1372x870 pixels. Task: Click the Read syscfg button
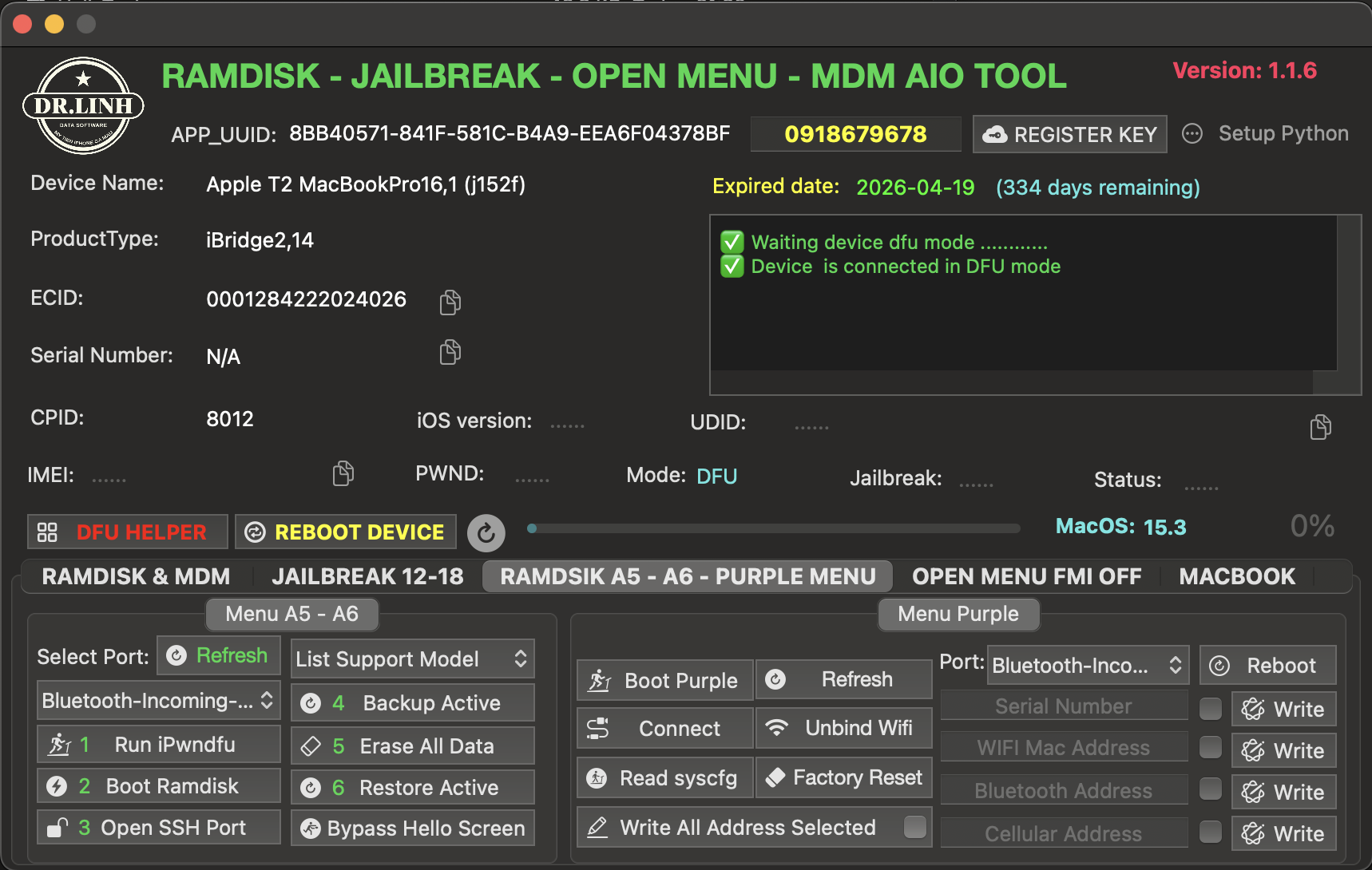[x=665, y=777]
